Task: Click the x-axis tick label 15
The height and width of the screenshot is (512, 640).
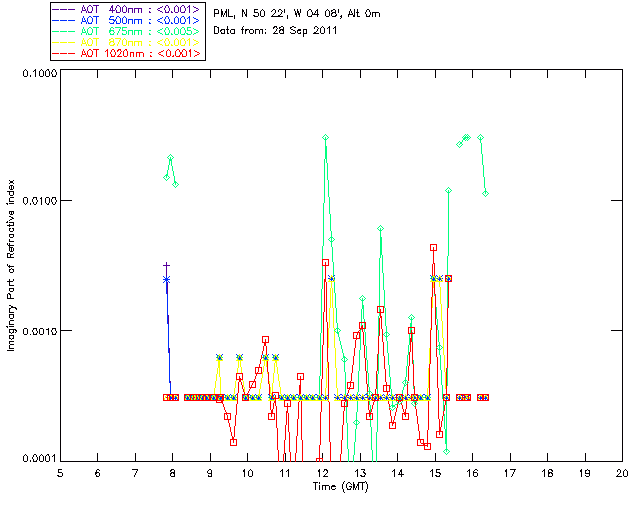Action: 435,473
